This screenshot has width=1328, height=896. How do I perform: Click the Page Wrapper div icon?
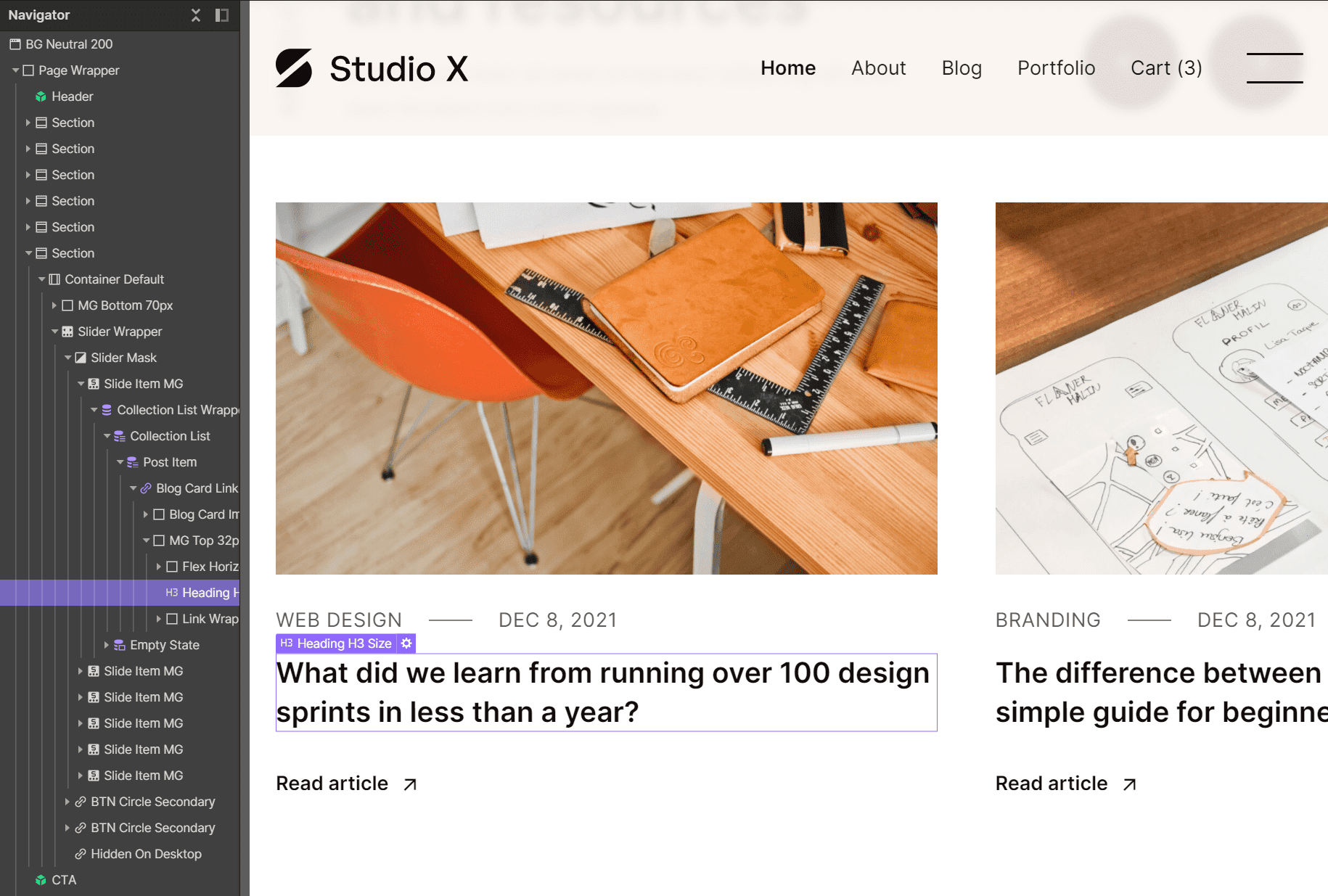[x=28, y=70]
